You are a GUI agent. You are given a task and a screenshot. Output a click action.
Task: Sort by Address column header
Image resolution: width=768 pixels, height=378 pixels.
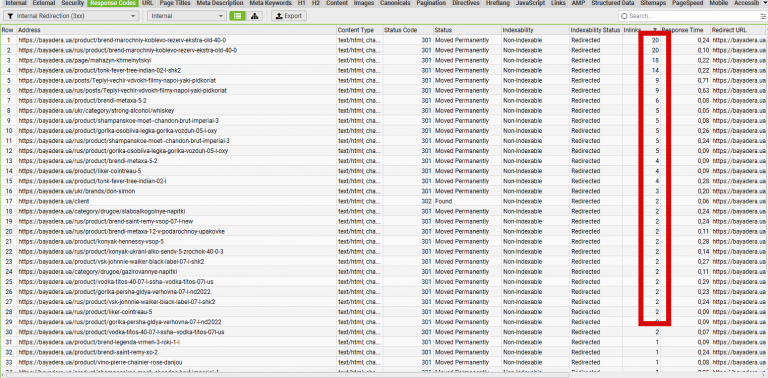(176, 30)
